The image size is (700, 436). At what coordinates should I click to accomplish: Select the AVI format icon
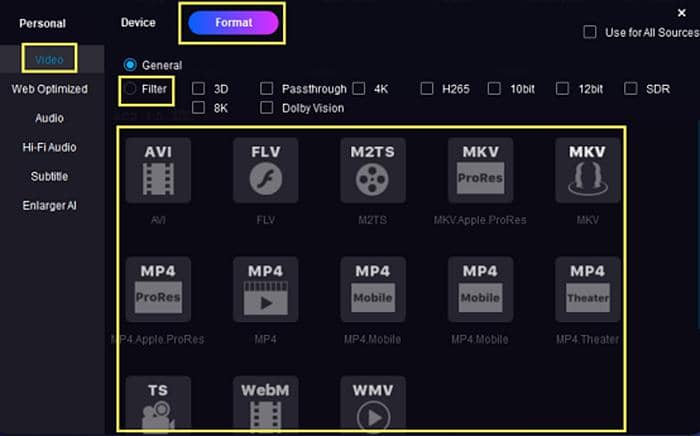coord(158,171)
